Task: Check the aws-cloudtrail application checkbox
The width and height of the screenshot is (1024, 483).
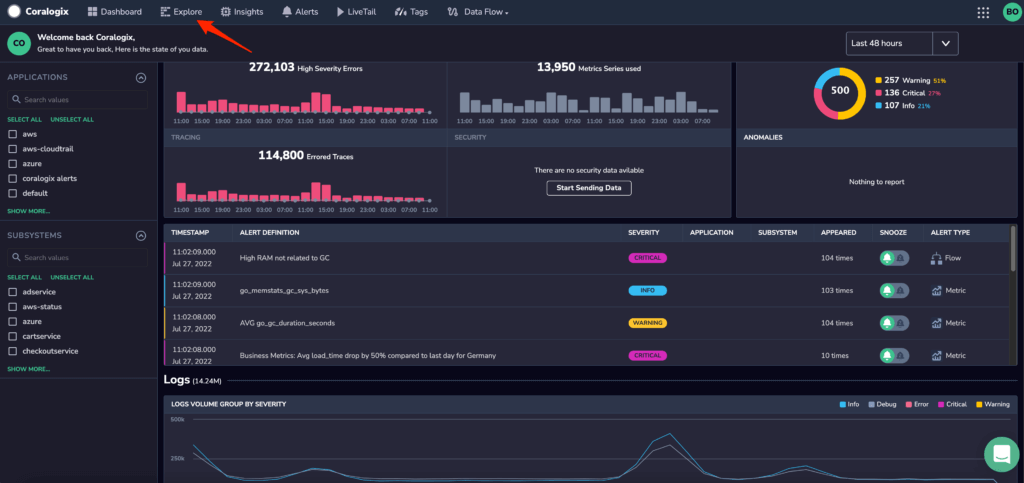Action: [12, 149]
